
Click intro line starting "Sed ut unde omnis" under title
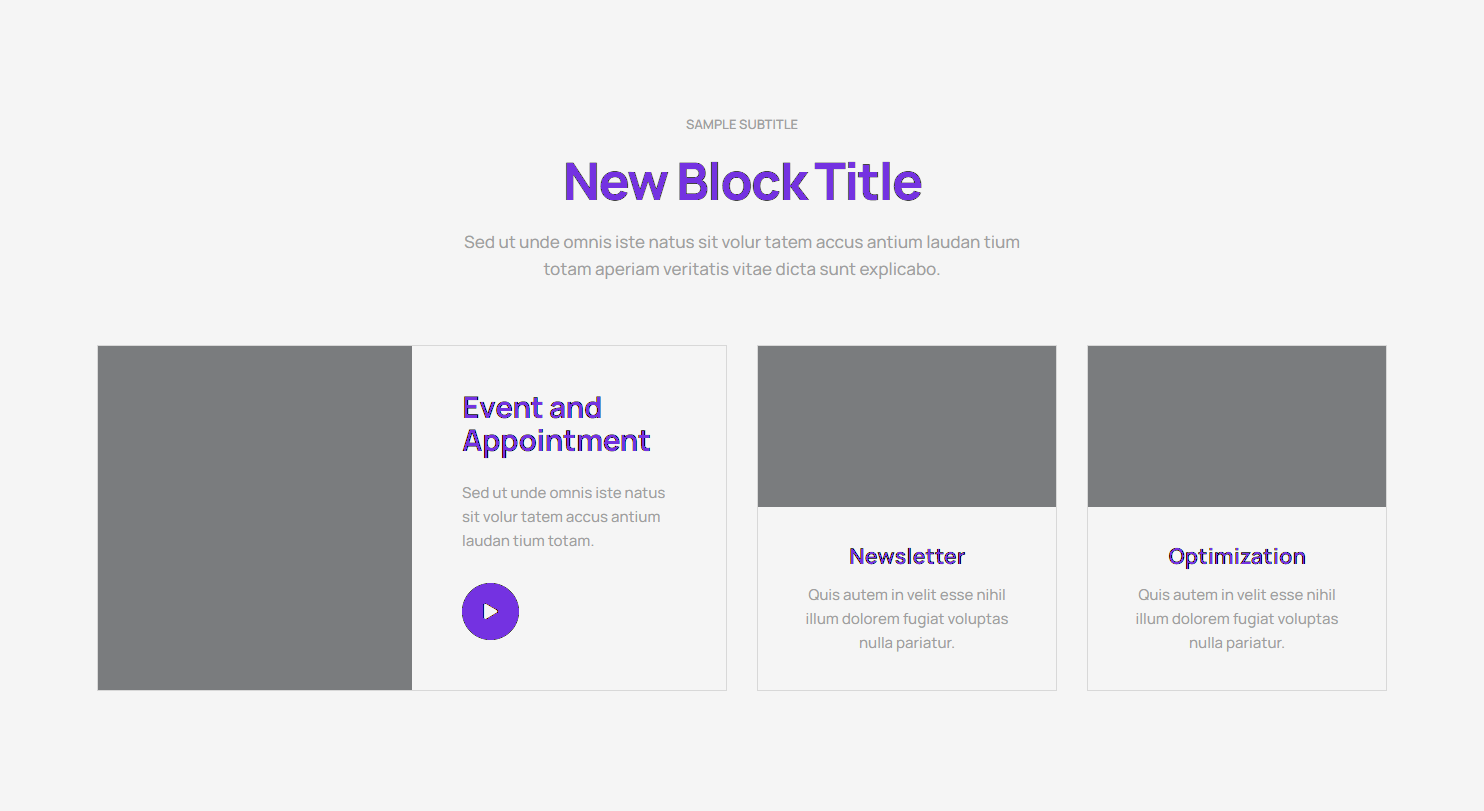[741, 242]
